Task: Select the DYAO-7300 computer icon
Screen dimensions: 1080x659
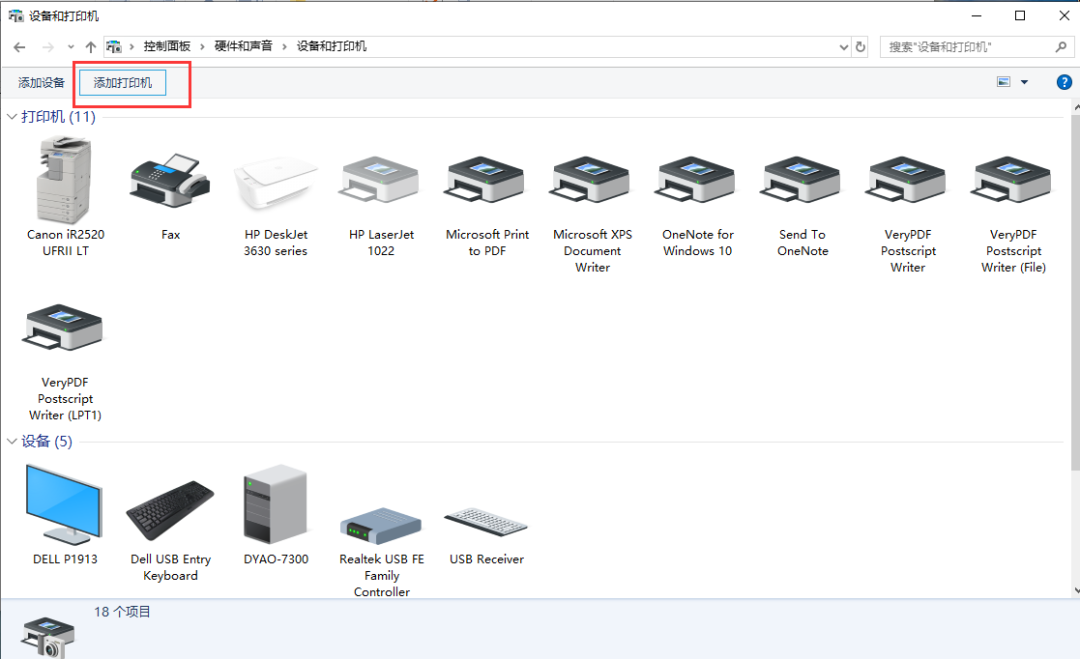Action: 275,504
